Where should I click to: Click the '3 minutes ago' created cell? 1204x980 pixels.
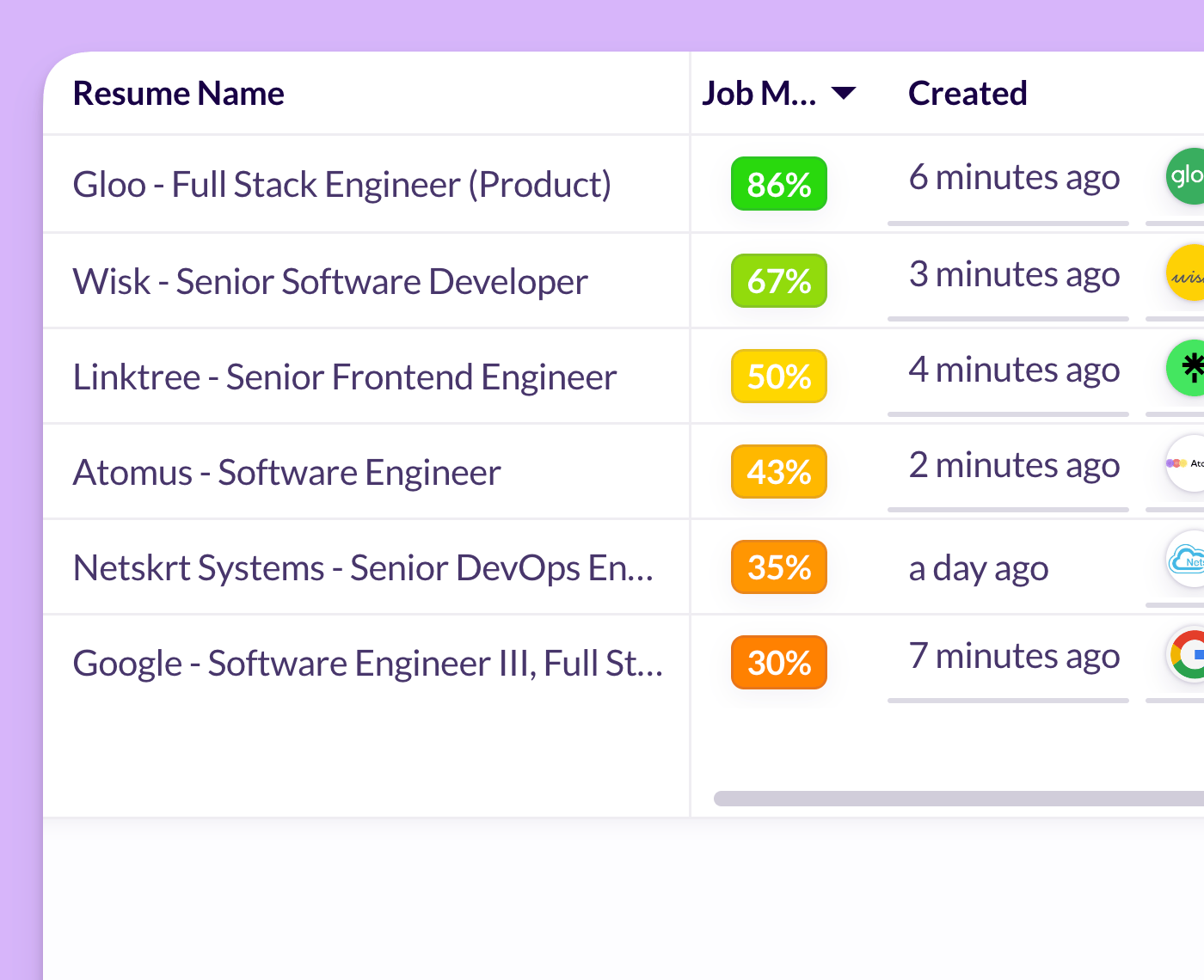tap(1014, 274)
